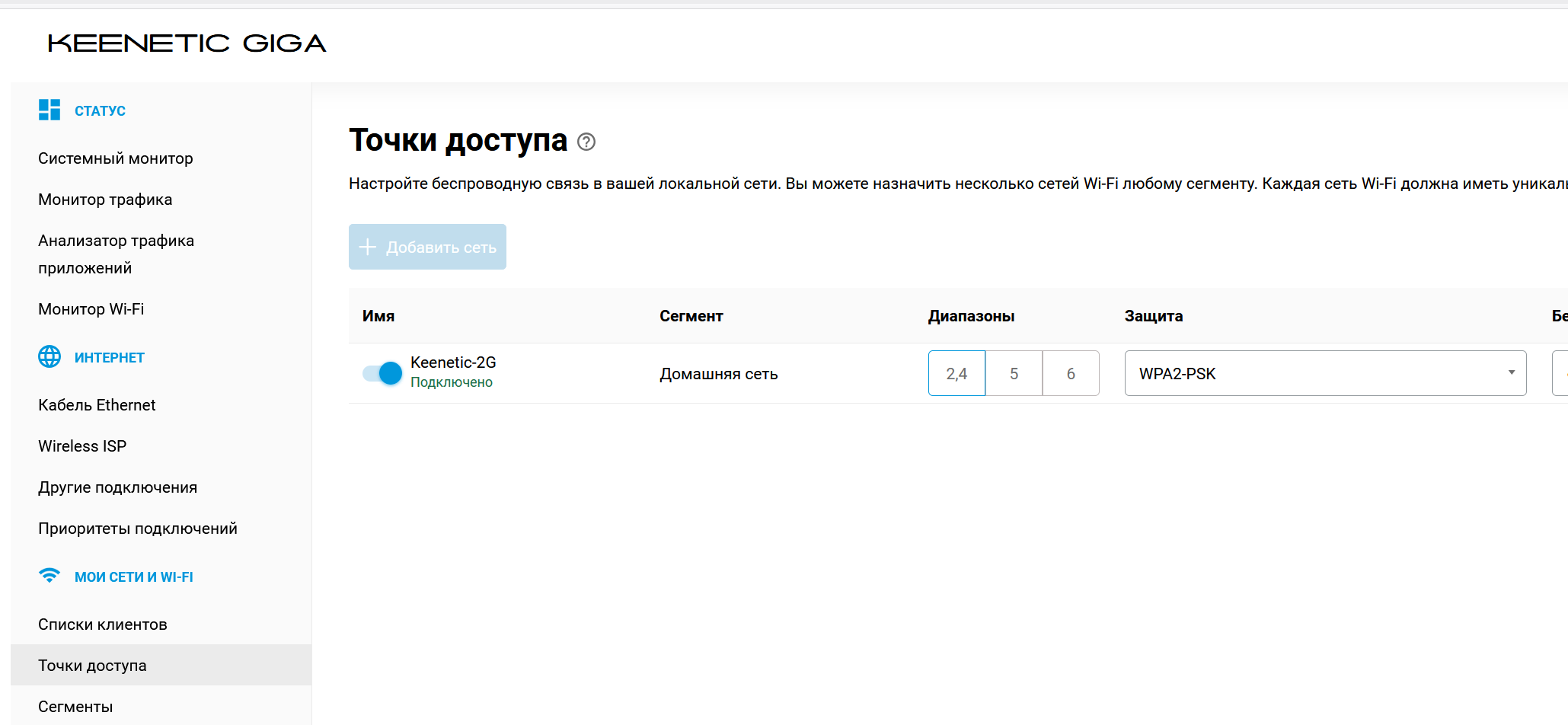Navigate to Списки клиентов
The image size is (1568, 725).
pyautogui.click(x=103, y=624)
